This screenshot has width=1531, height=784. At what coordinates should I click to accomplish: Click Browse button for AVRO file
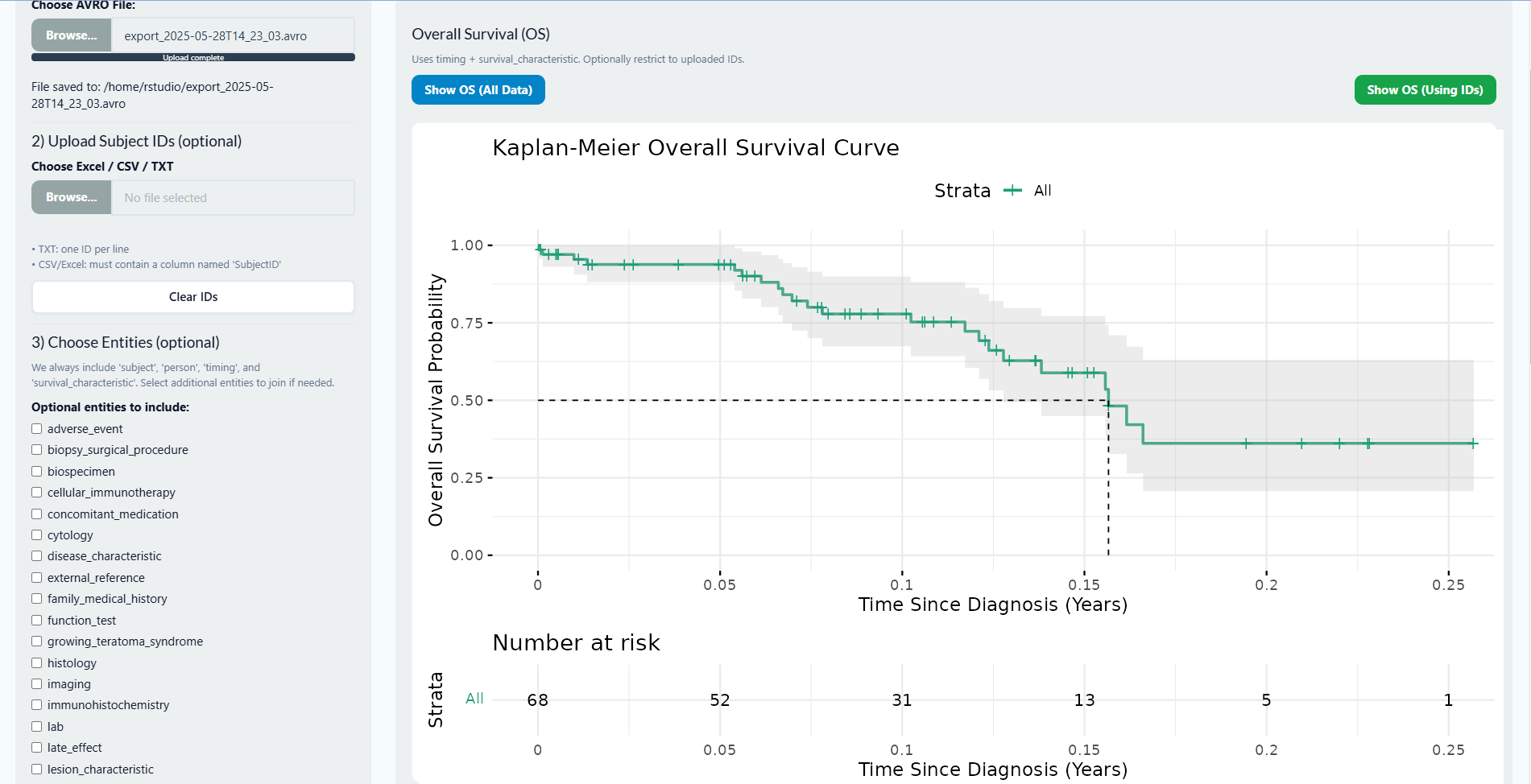click(71, 35)
